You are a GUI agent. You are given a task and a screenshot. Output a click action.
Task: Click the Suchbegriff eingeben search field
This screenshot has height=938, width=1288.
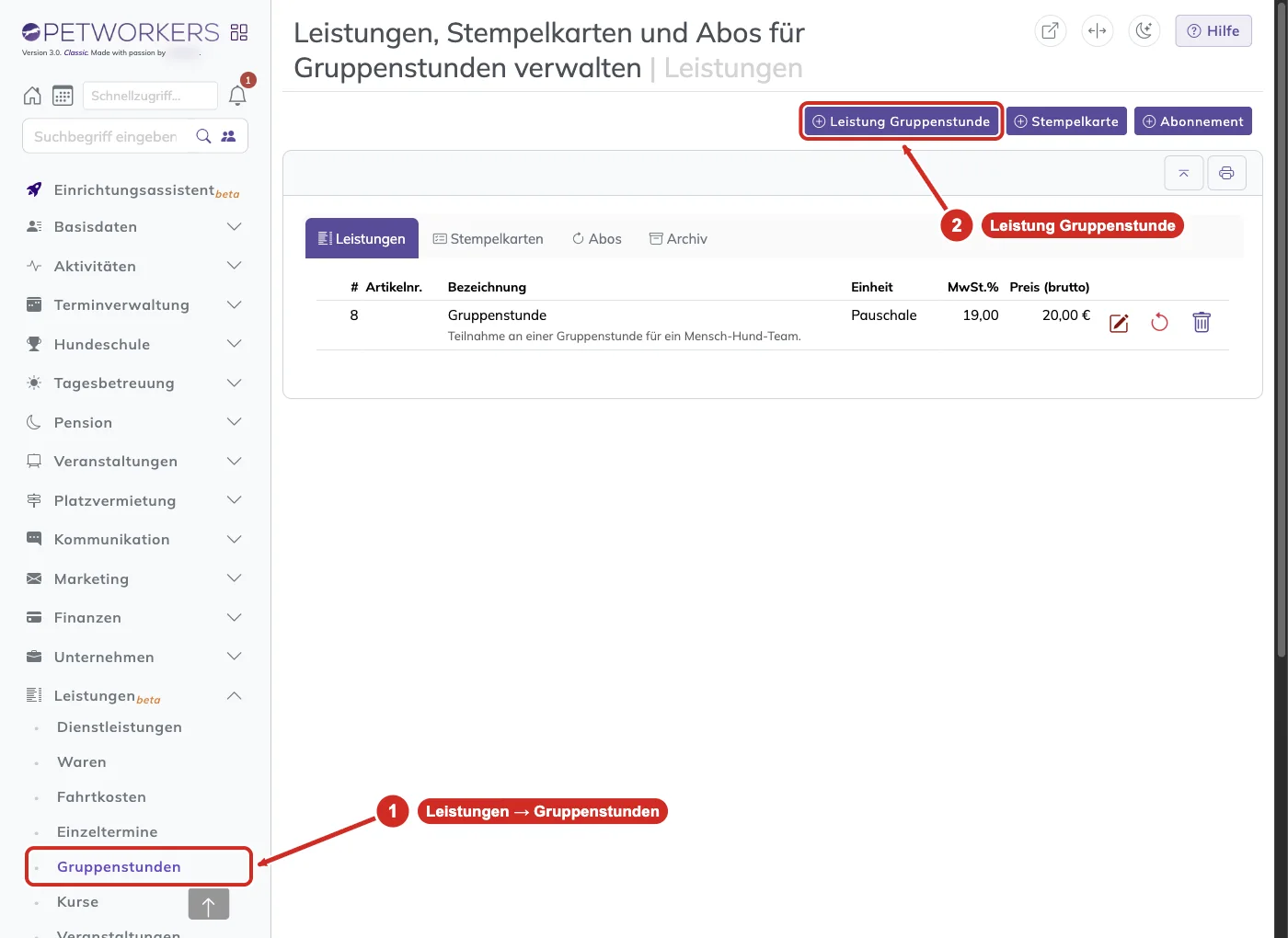coord(106,136)
